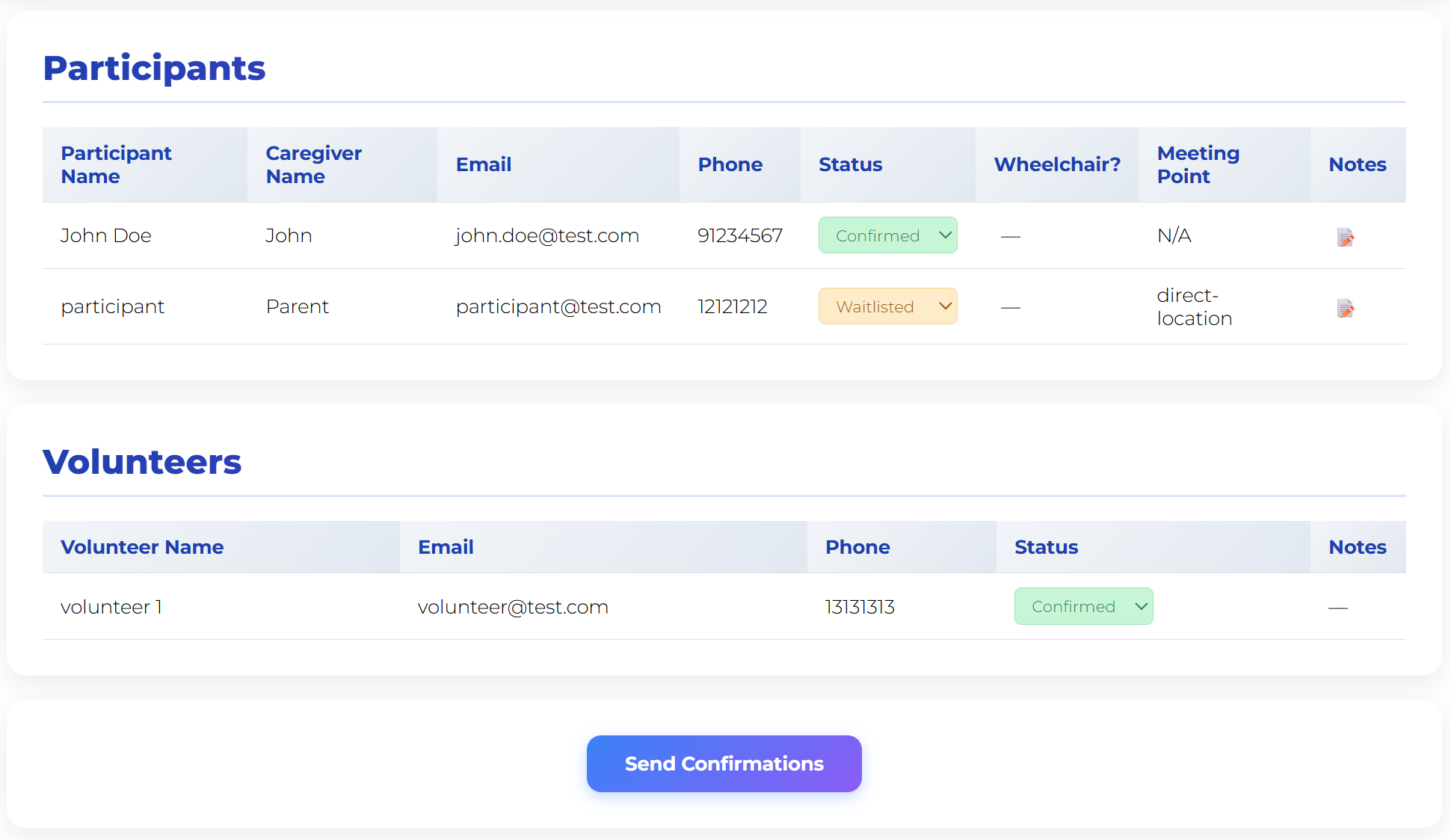Click the Caregiver Name column header
1451x840 pixels.
[x=313, y=164]
